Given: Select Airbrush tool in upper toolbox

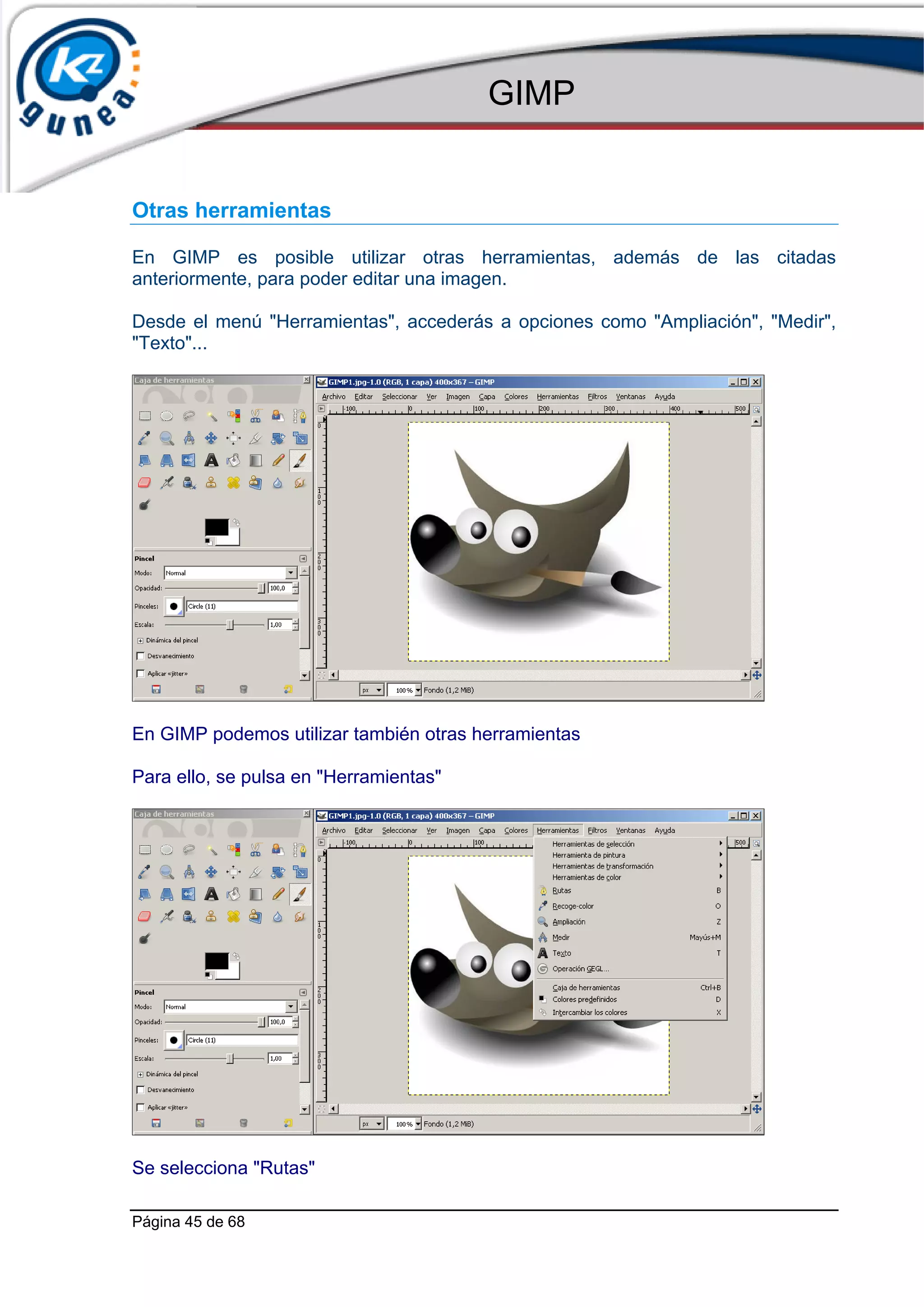Looking at the screenshot, I should [167, 483].
